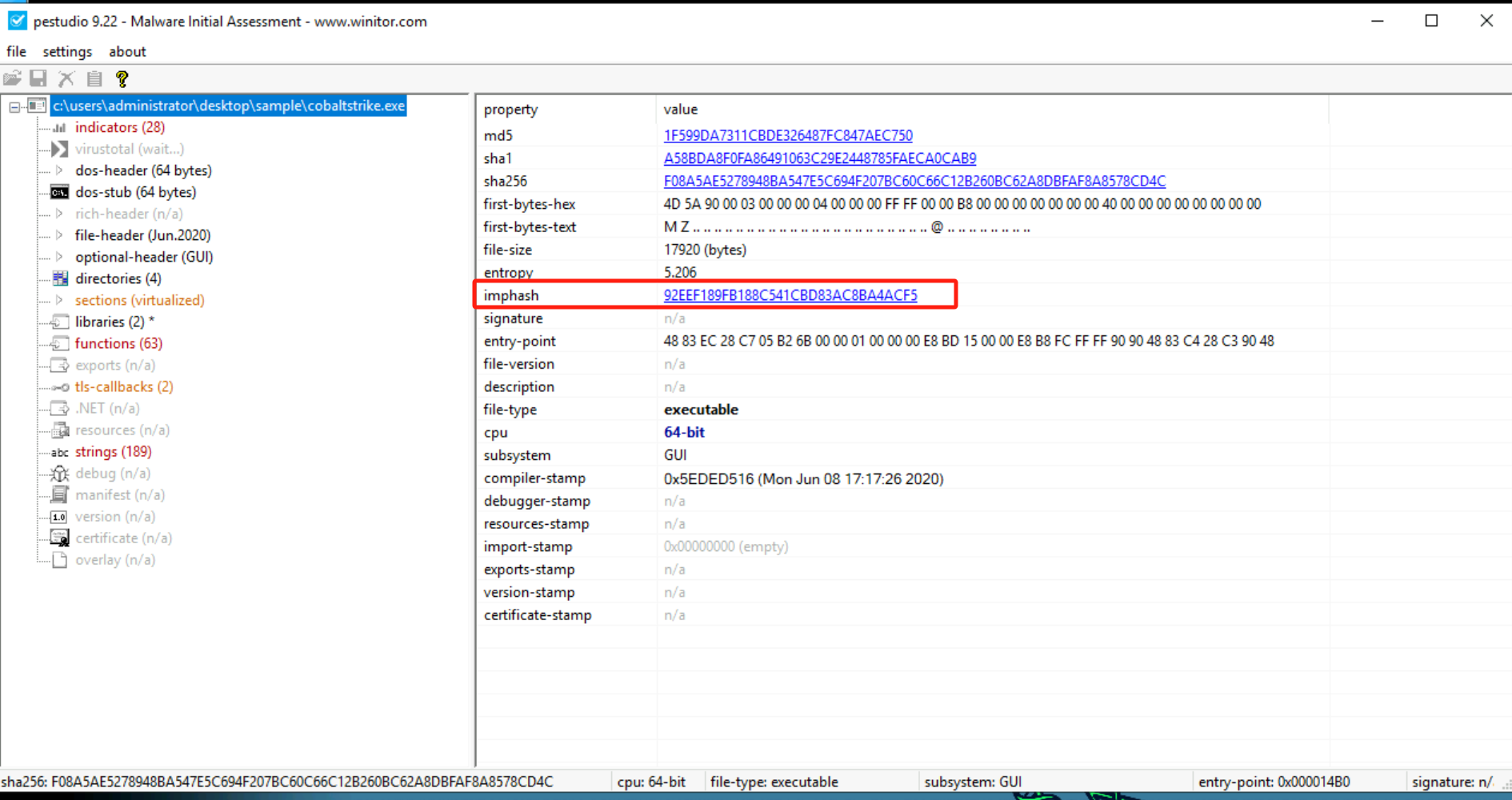Click the "certificate-stamp" property name
The width and height of the screenshot is (1512, 800).
pyautogui.click(x=538, y=615)
